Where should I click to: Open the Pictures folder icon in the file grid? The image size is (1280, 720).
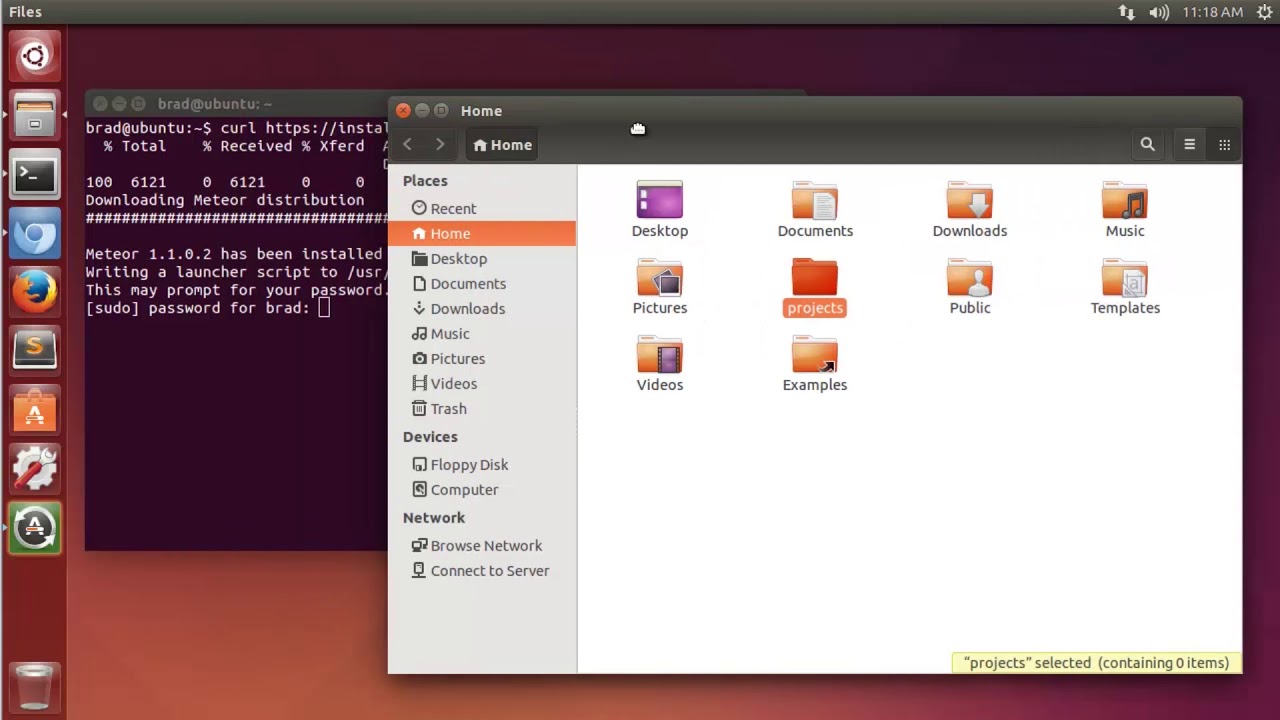(x=659, y=278)
